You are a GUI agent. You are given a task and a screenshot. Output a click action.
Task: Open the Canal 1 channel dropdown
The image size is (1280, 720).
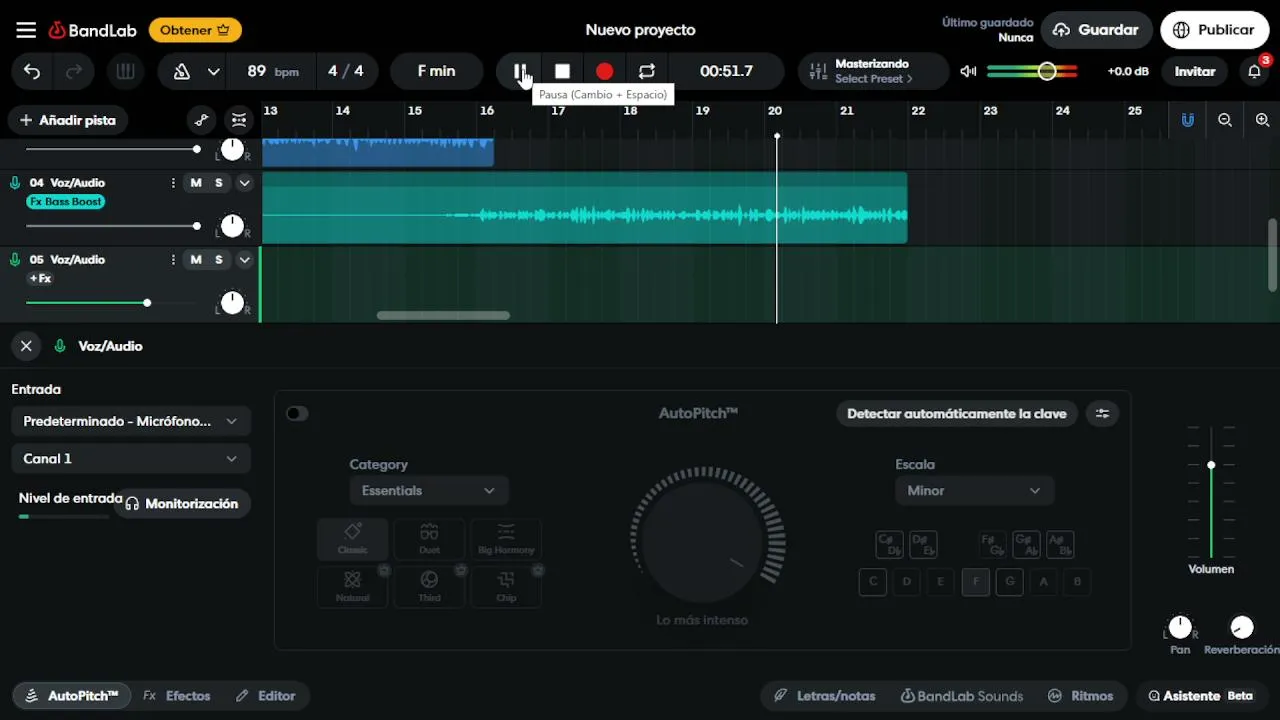(x=131, y=459)
